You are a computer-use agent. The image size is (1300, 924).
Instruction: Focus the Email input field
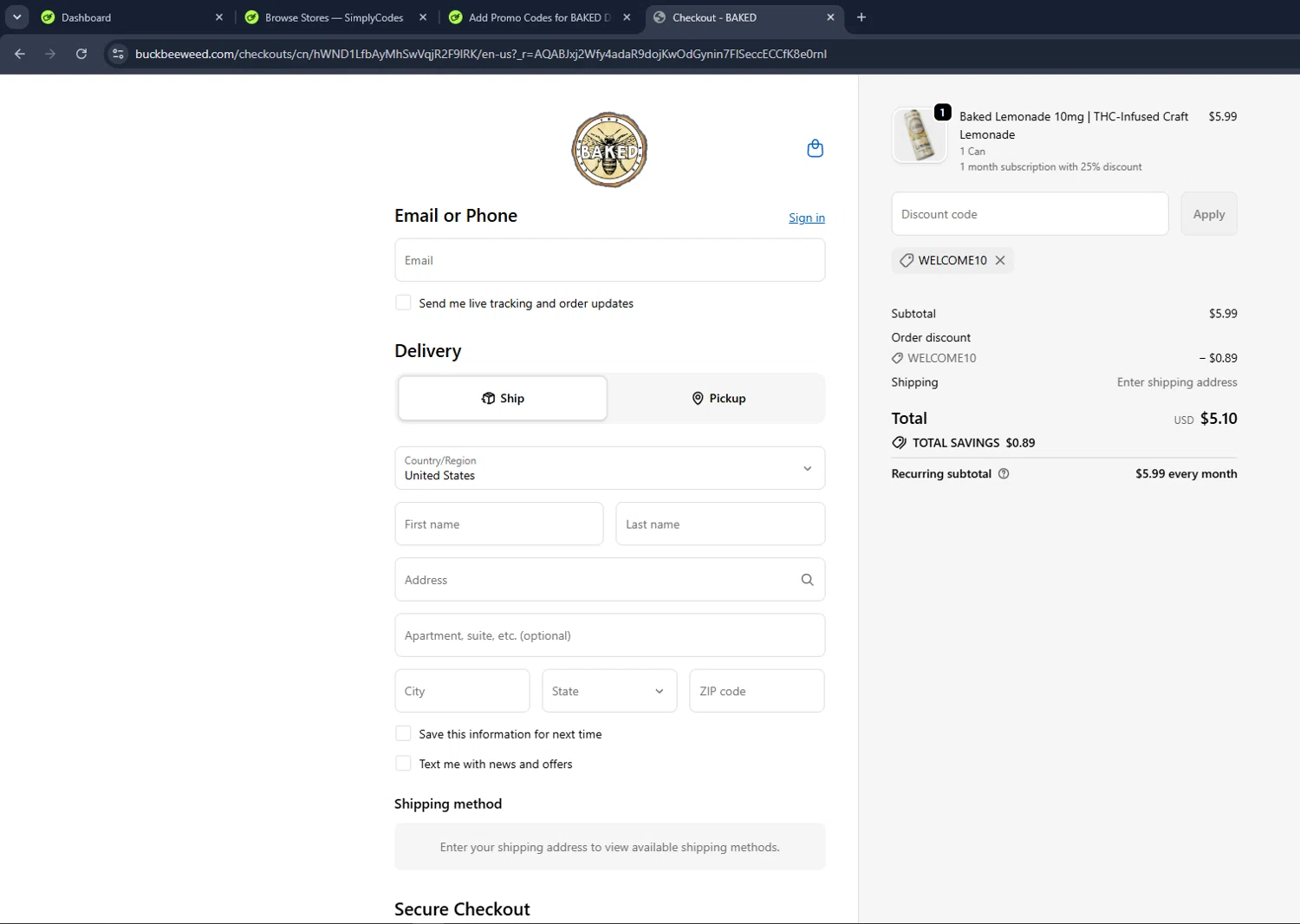point(609,260)
